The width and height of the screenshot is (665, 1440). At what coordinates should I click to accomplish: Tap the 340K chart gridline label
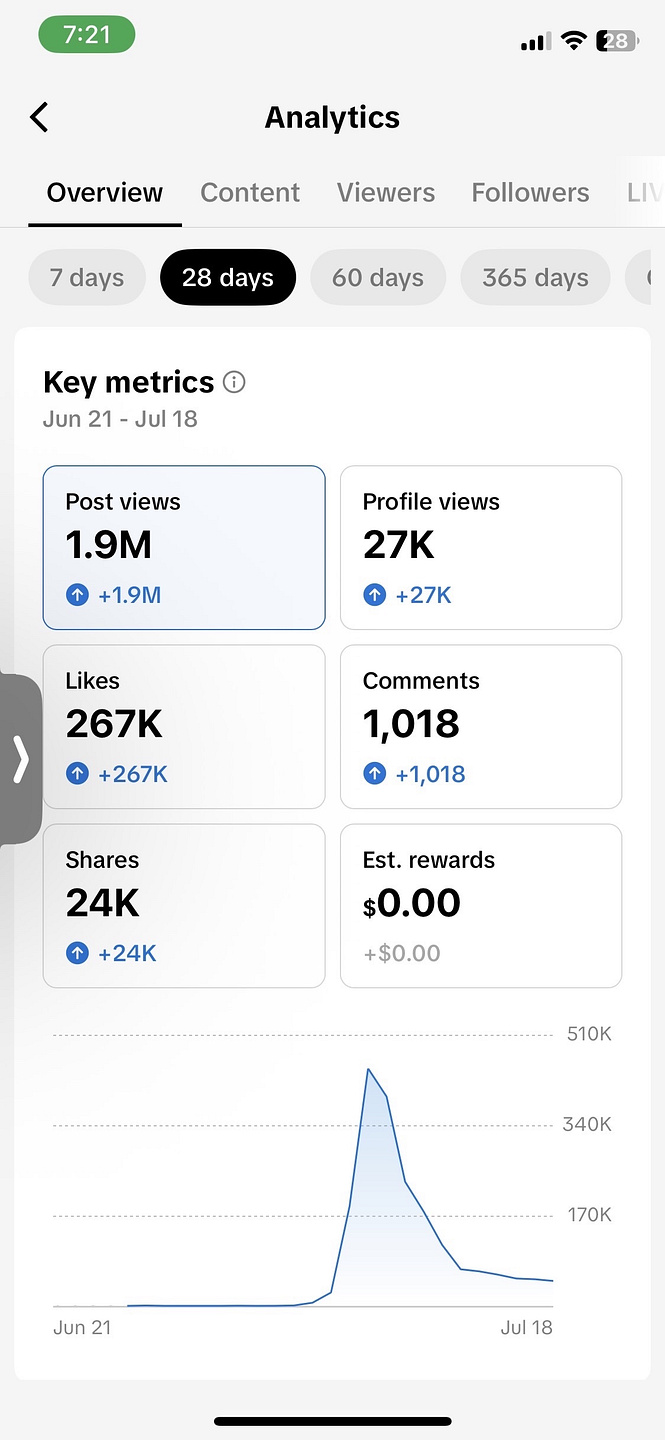click(x=587, y=1125)
